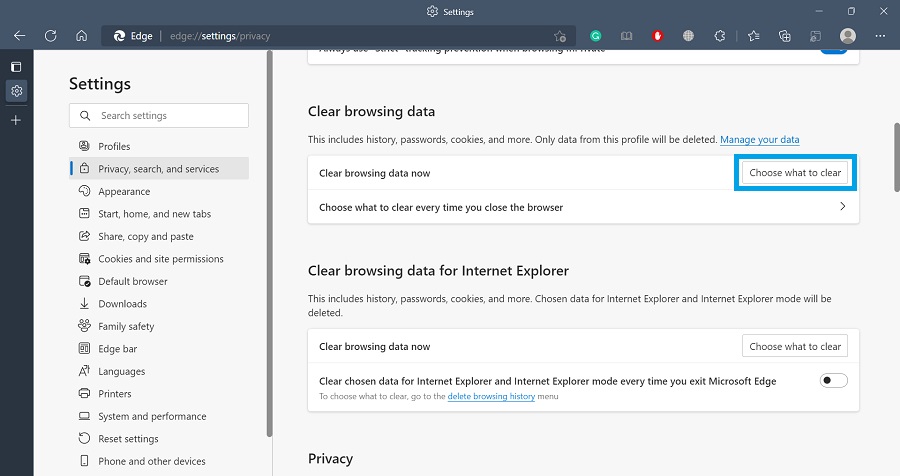Viewport: 900px width, 476px height.
Task: Open Cookies and site permissions section
Action: (160, 259)
